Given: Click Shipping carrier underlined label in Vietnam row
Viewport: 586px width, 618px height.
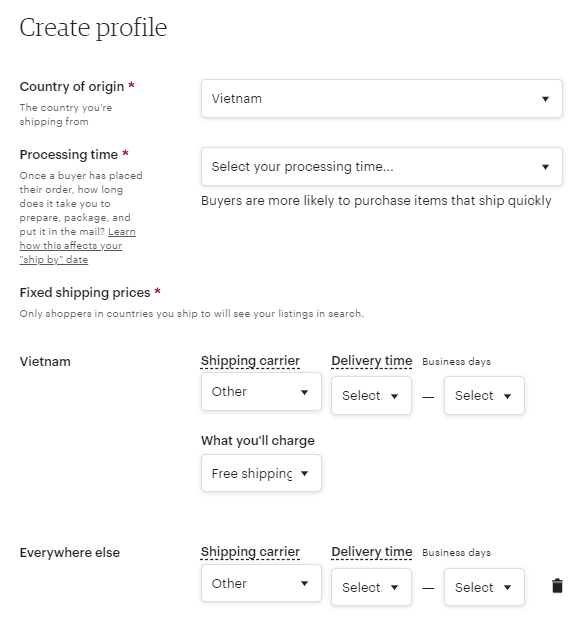Looking at the screenshot, I should [x=250, y=361].
